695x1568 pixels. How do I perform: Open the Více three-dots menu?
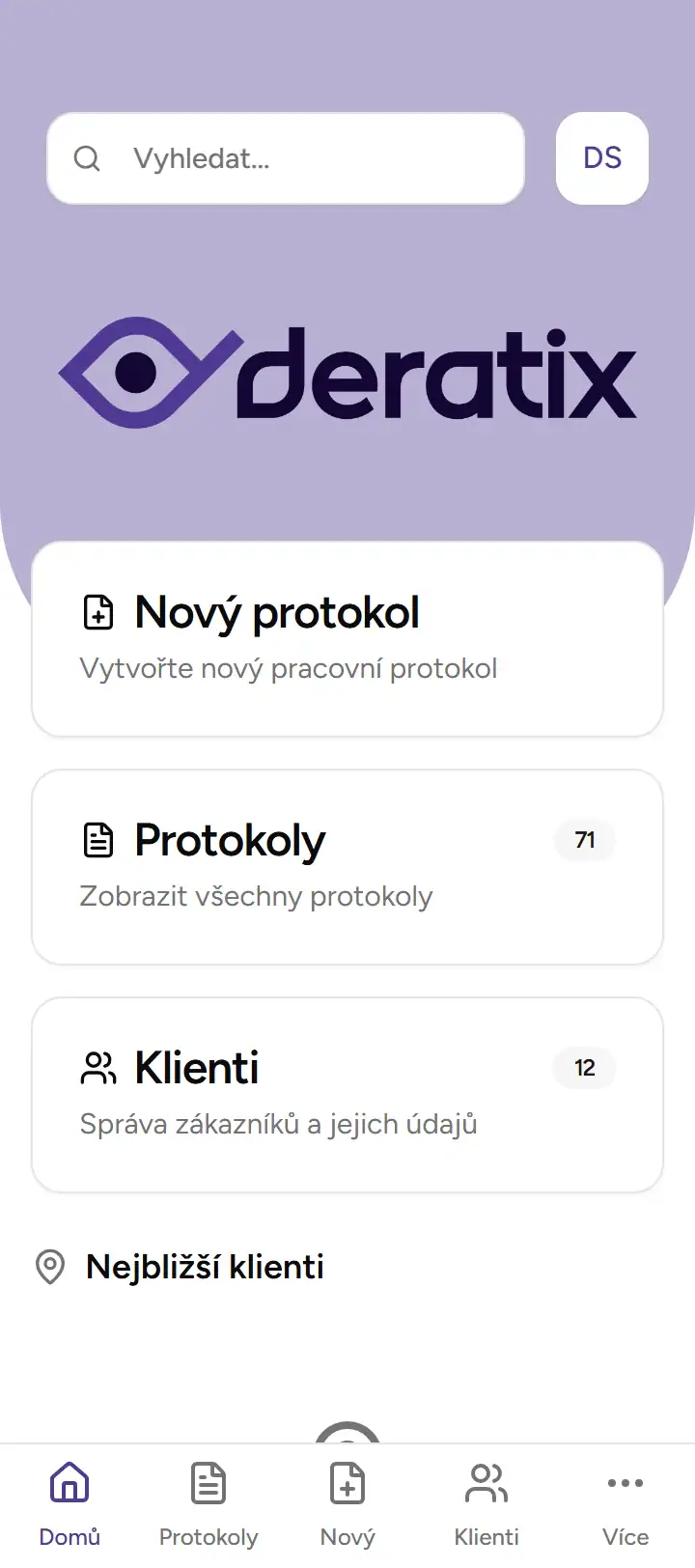point(625,1502)
